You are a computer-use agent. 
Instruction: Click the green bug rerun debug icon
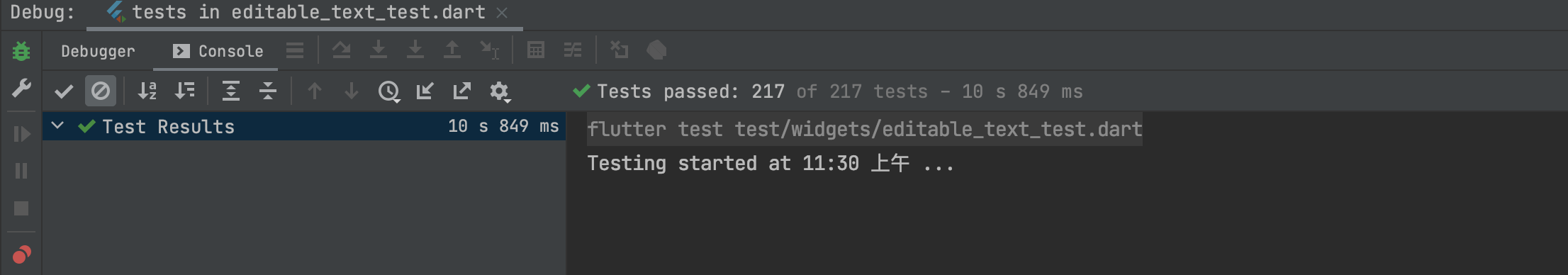pyautogui.click(x=21, y=51)
